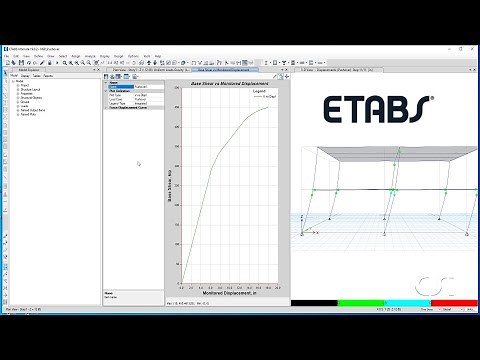Click the Redo toolbar icon
The height and width of the screenshot is (360, 480).
click(x=35, y=63)
